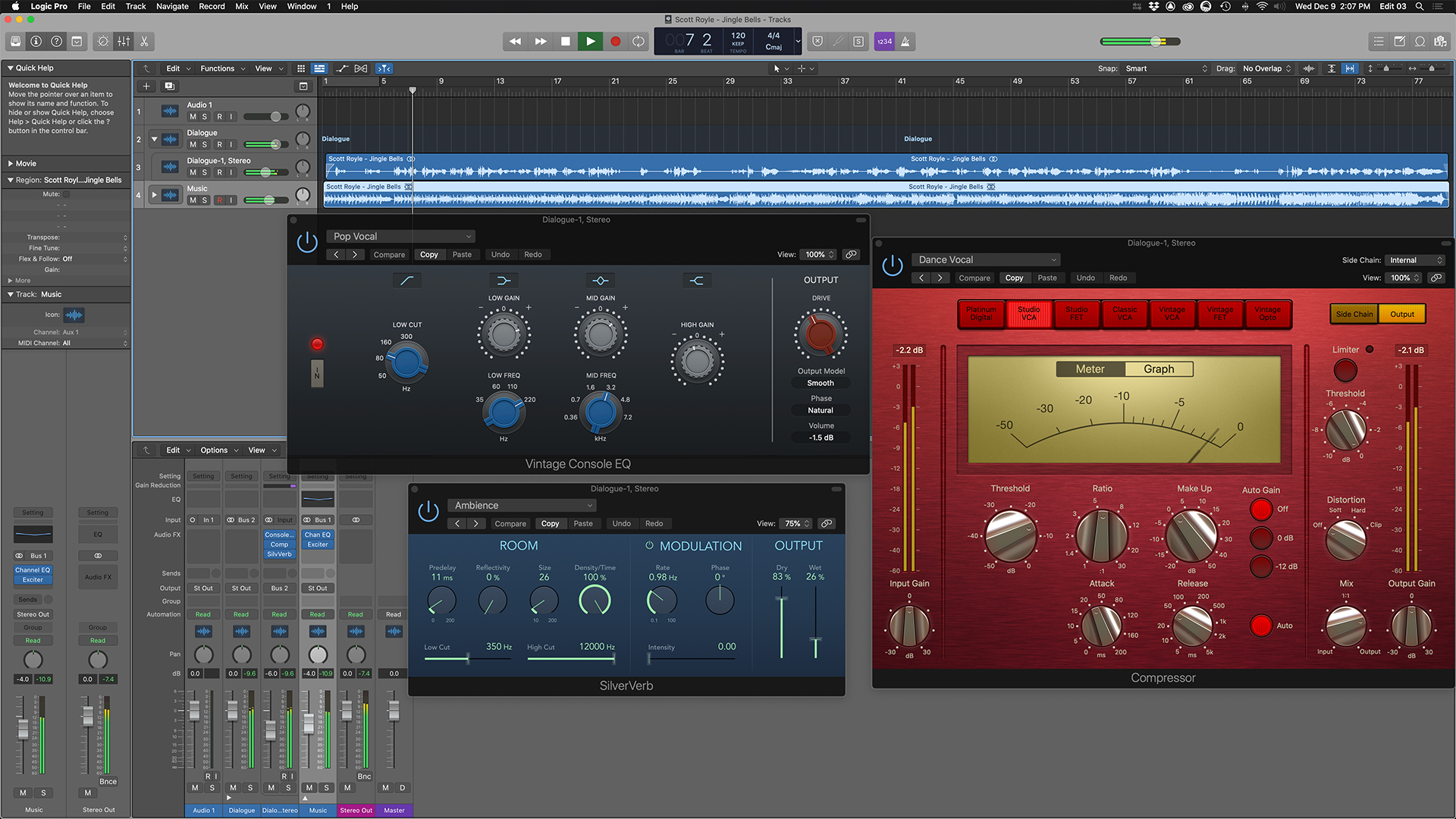Toggle the metronome click button

(x=905, y=42)
